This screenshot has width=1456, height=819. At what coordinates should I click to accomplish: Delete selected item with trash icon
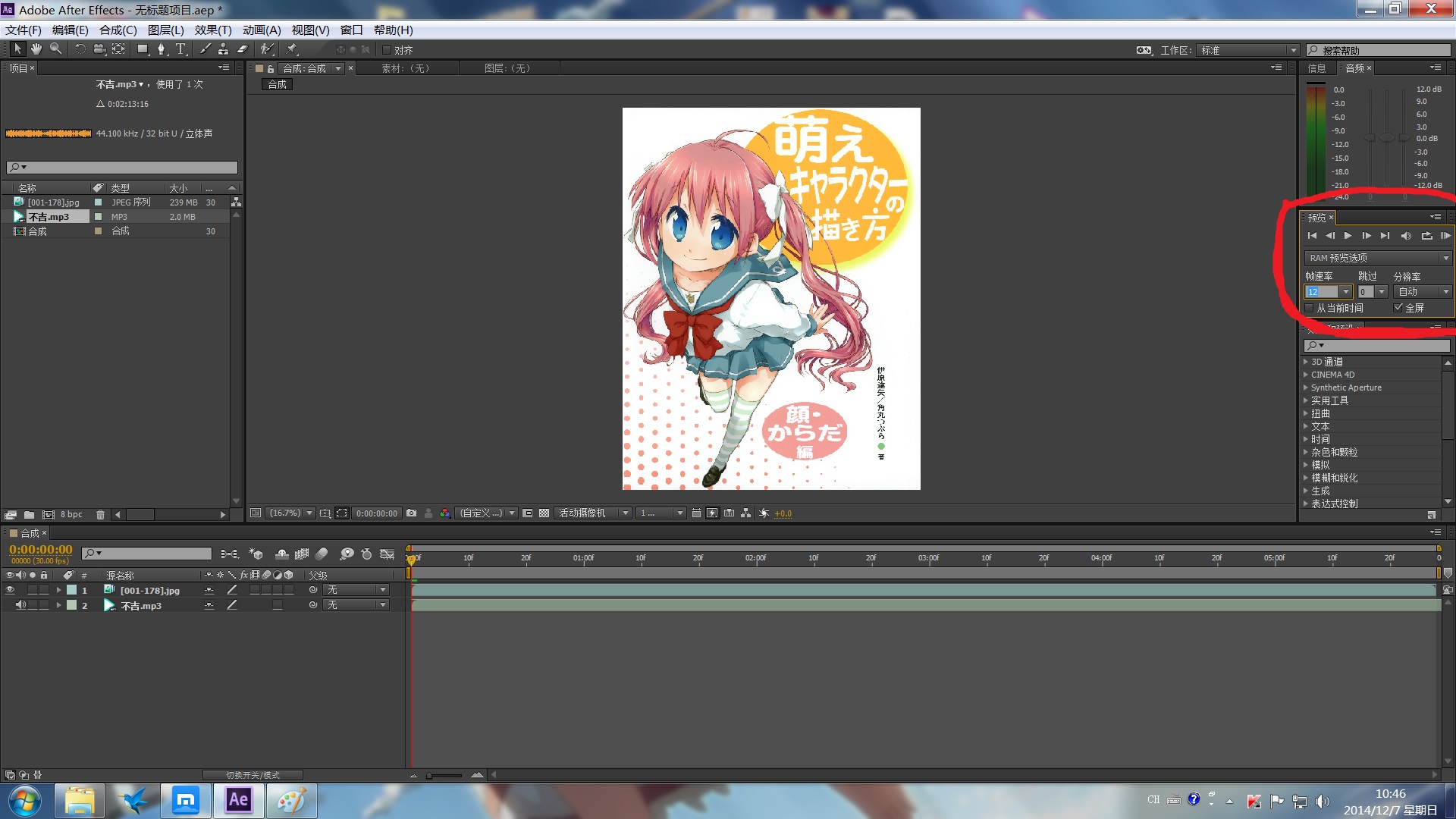(x=100, y=515)
